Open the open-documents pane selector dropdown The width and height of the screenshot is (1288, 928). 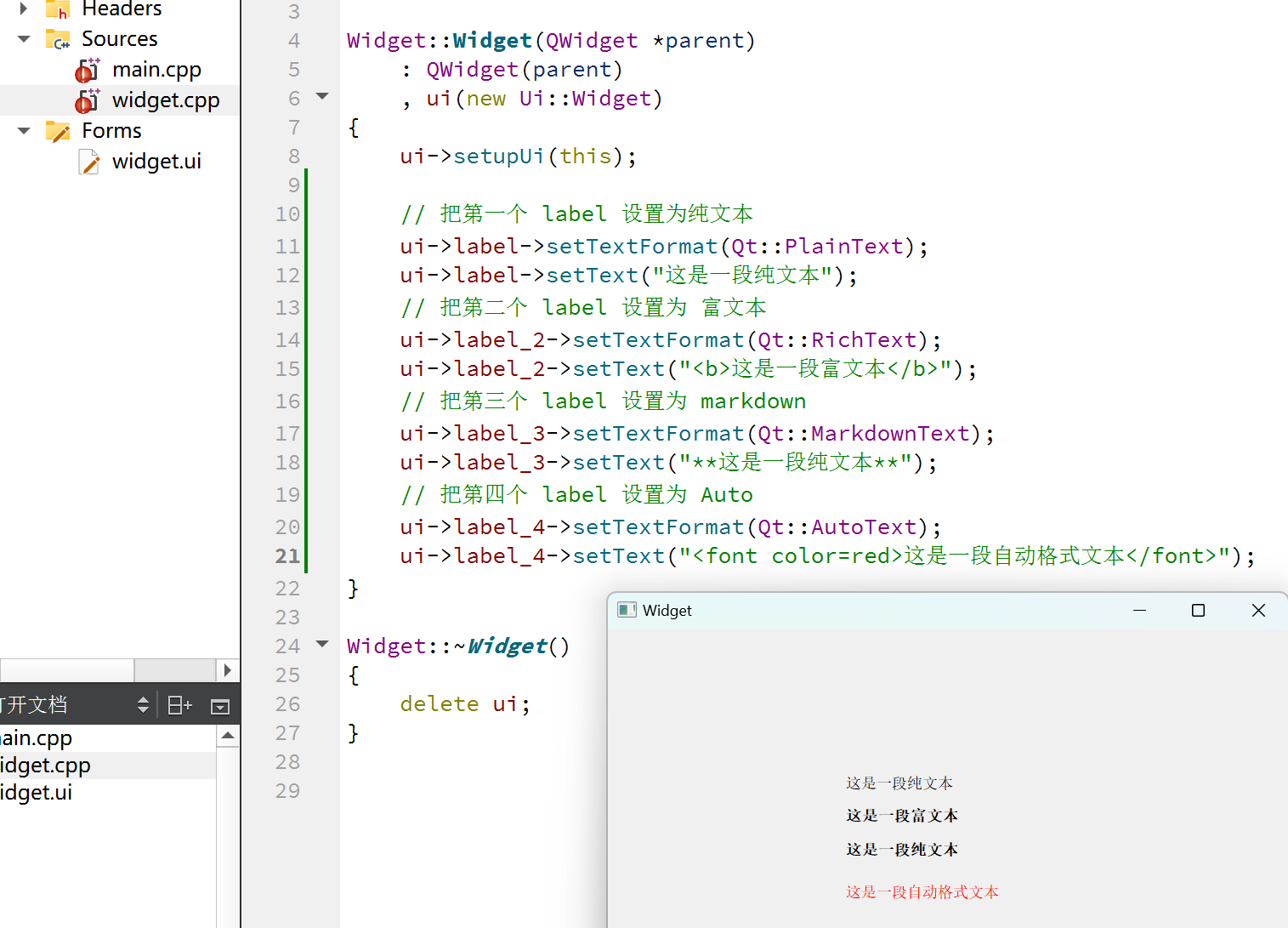click(143, 705)
